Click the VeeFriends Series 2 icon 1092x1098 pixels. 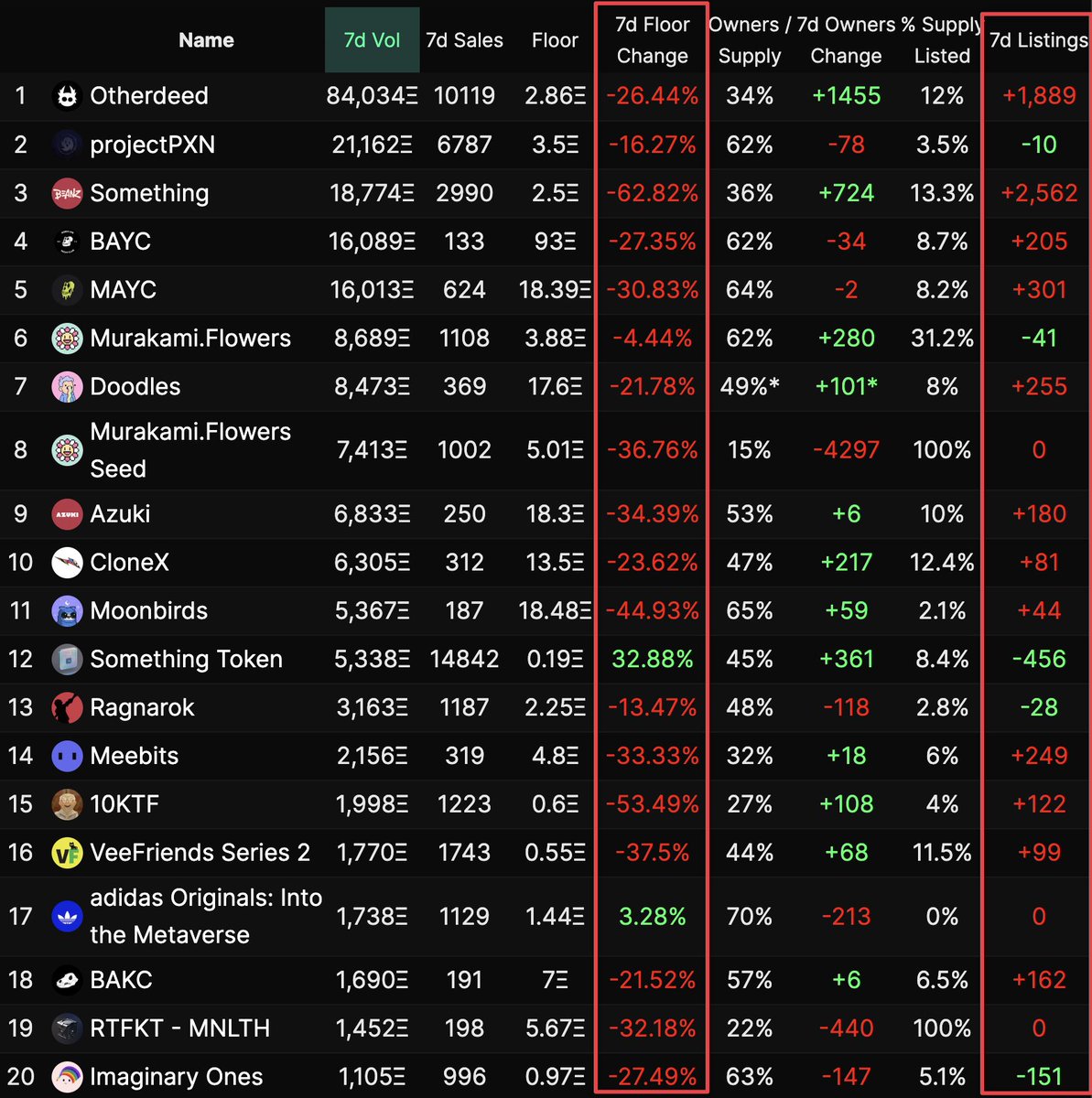67,853
